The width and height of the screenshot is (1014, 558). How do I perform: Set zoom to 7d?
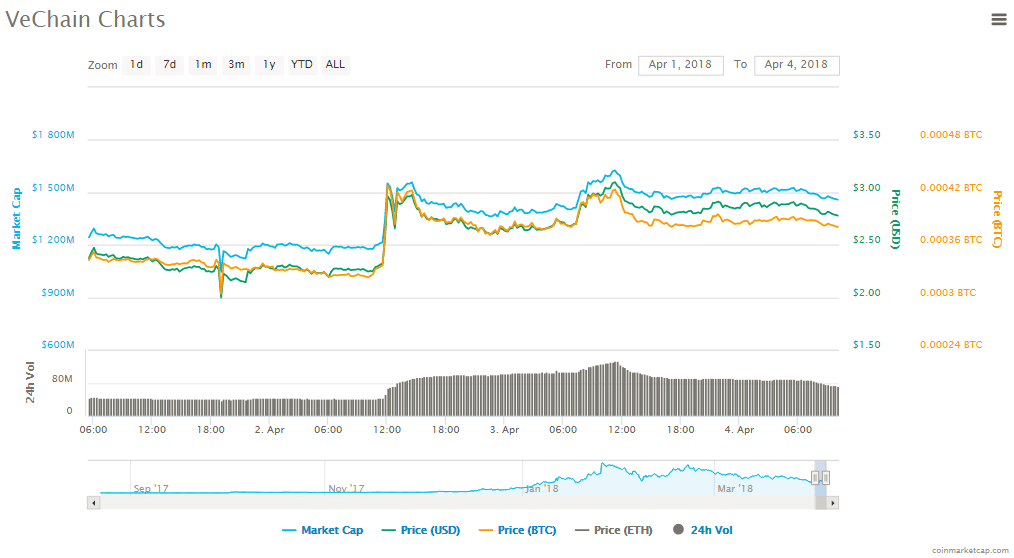169,65
